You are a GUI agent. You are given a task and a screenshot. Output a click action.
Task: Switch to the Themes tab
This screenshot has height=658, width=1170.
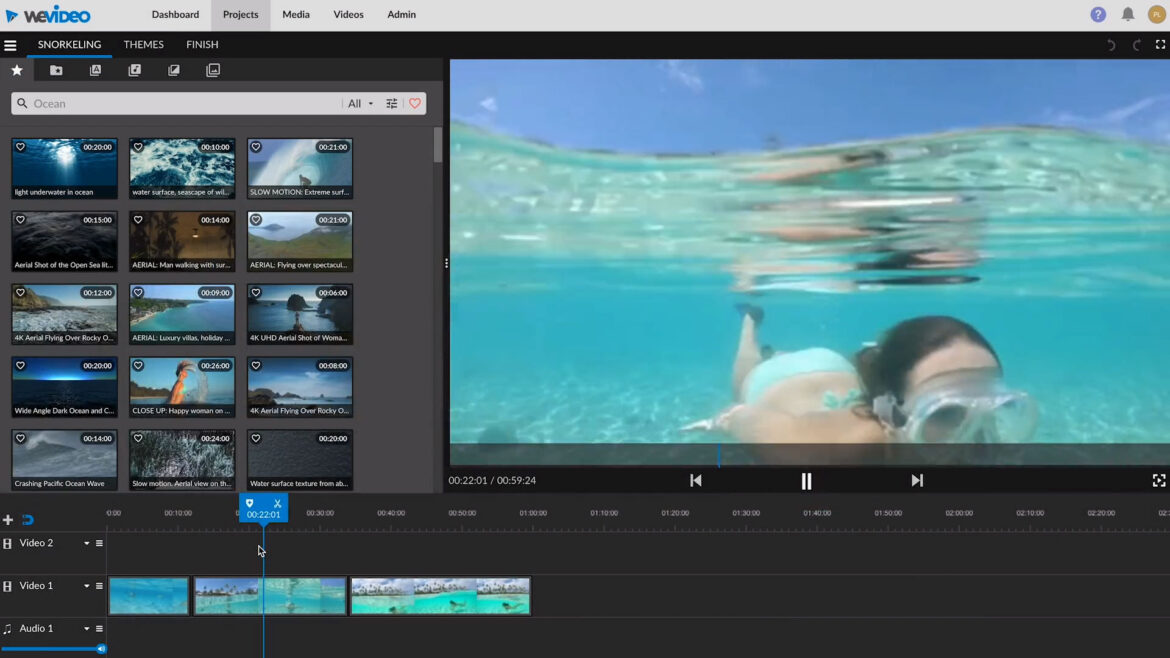(x=143, y=45)
